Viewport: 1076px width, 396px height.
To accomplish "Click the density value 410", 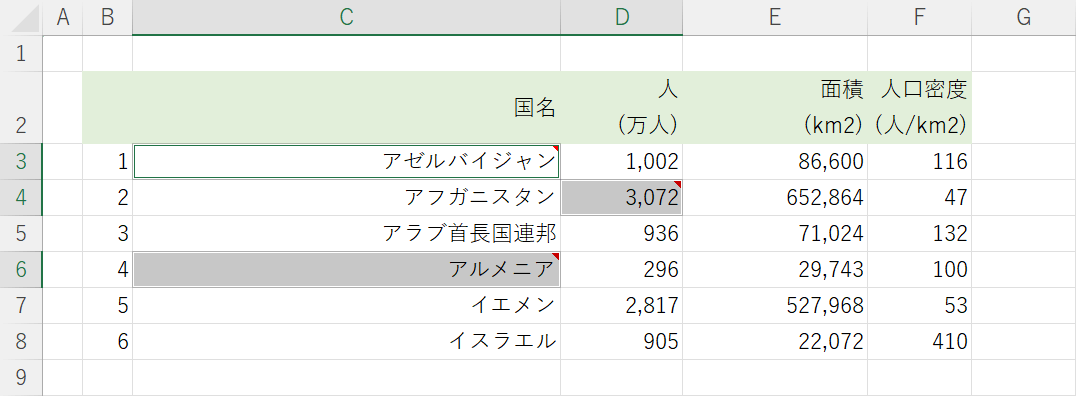I will click(x=920, y=342).
